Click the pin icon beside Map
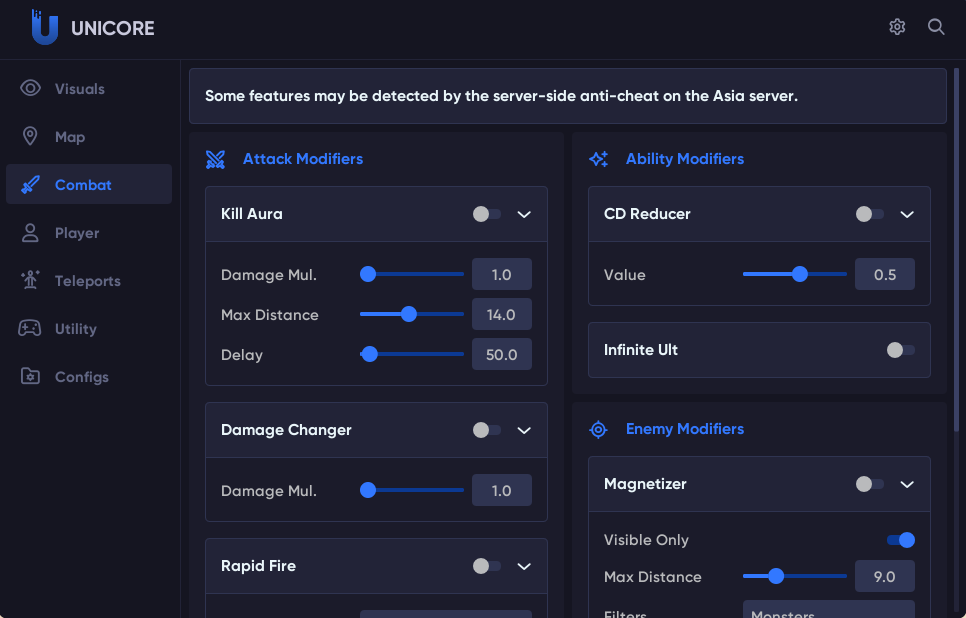966x618 pixels. [30, 136]
